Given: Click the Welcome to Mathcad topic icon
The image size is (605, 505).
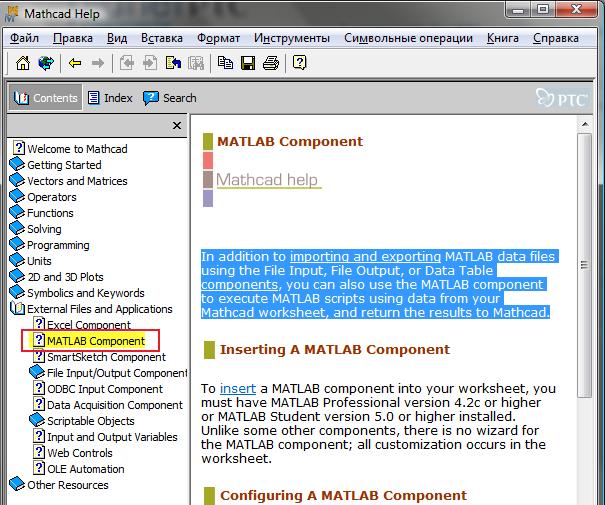Looking at the screenshot, I should (x=19, y=148).
